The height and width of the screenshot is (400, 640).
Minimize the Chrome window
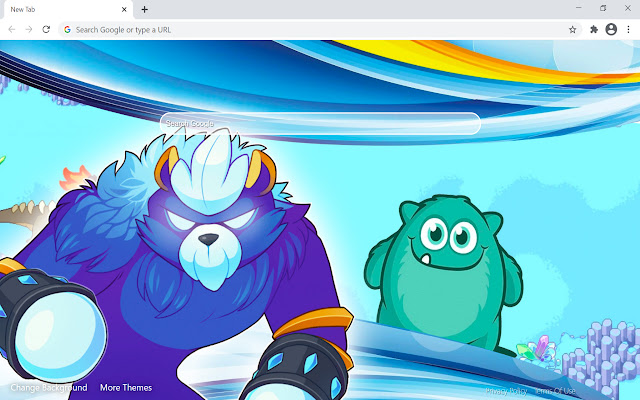tap(578, 8)
